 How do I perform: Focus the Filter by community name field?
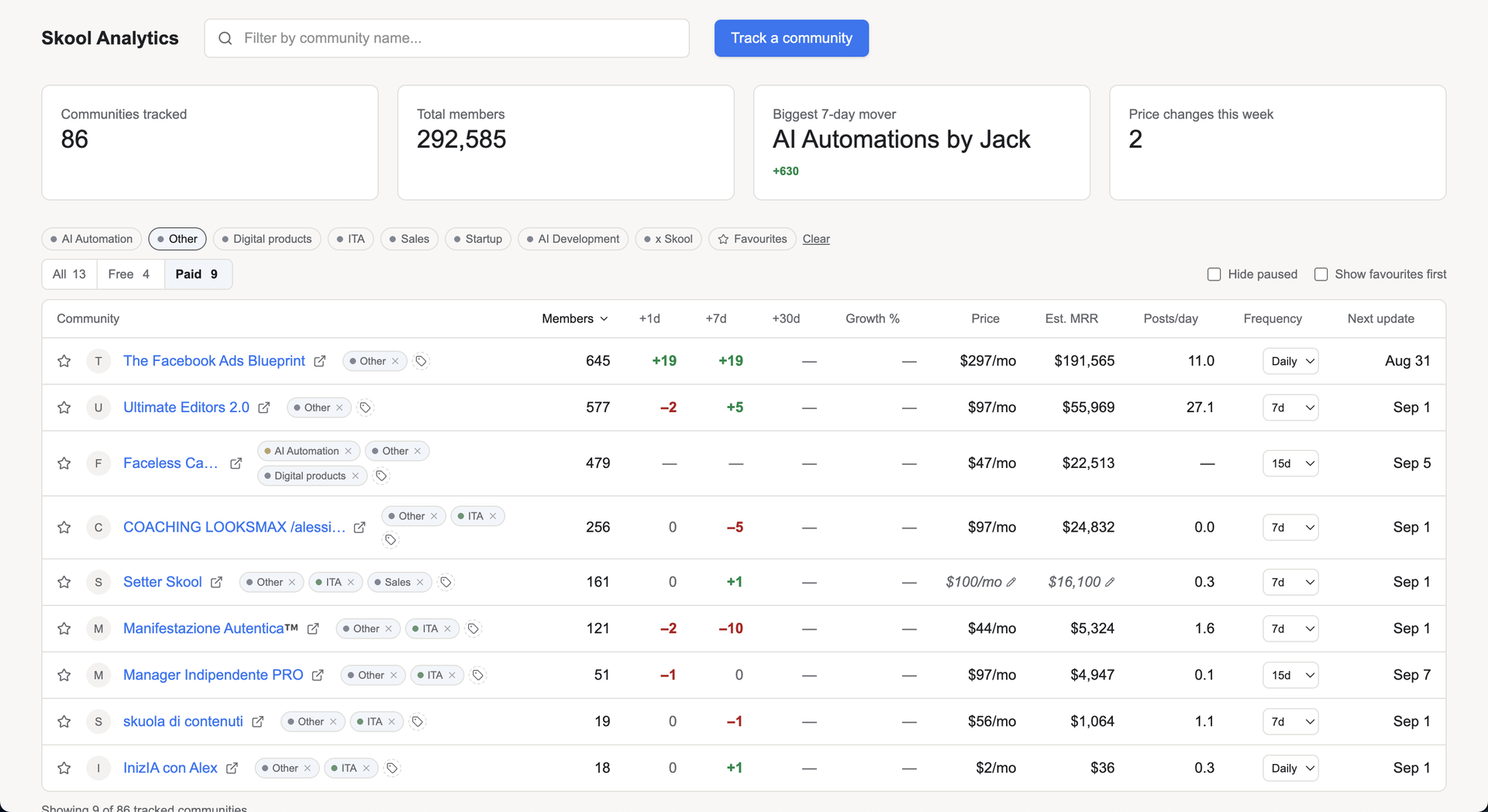click(446, 38)
